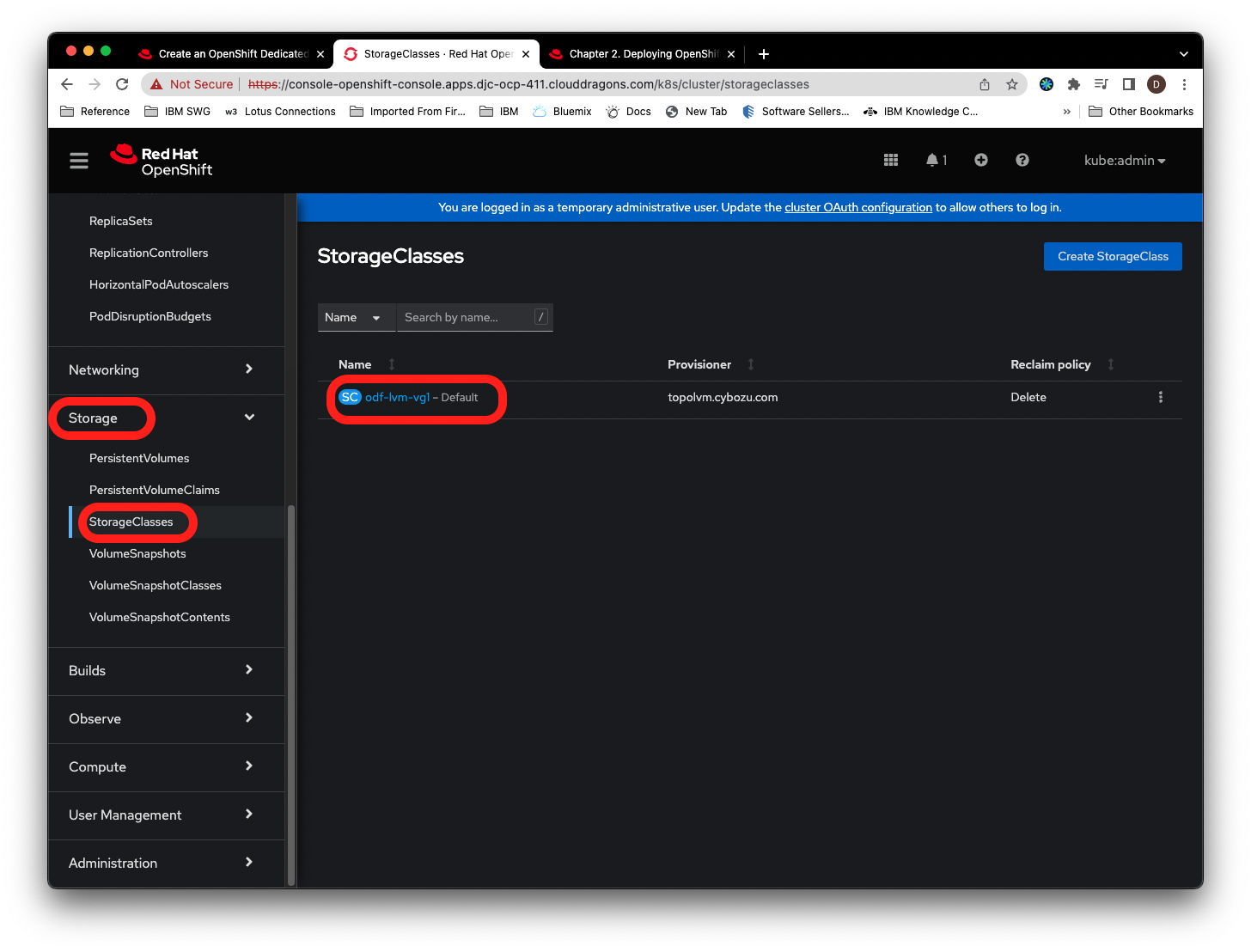Image resolution: width=1251 pixels, height=952 pixels.
Task: Expand the Administration nav section
Action: pos(166,863)
